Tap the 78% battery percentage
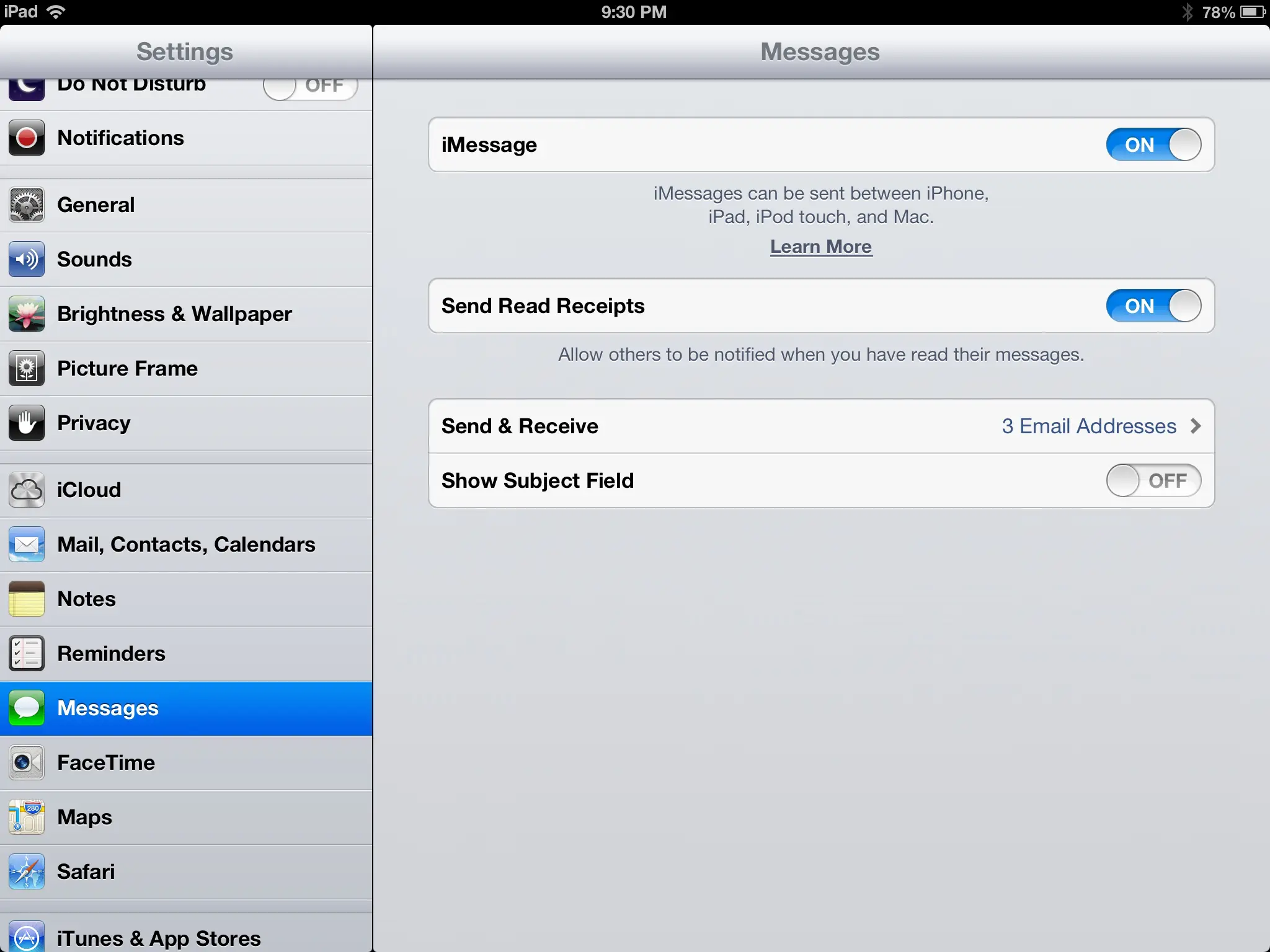The width and height of the screenshot is (1270, 952). (x=1218, y=12)
